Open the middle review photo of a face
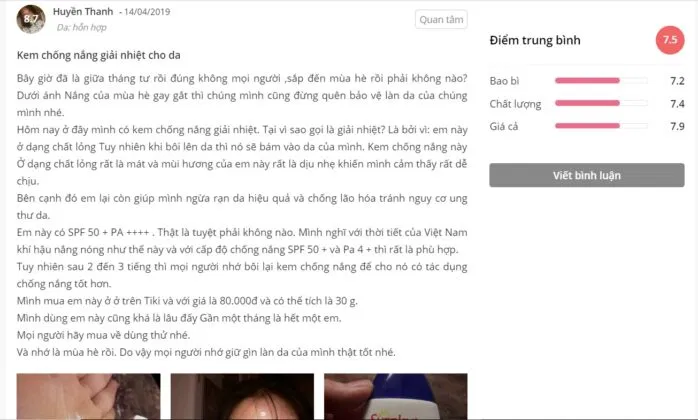The width and height of the screenshot is (698, 420). click(x=242, y=396)
